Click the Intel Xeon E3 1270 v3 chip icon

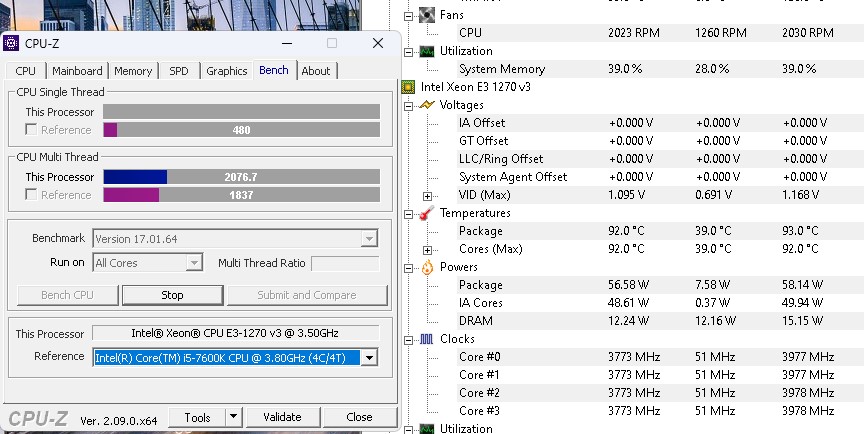tap(408, 86)
